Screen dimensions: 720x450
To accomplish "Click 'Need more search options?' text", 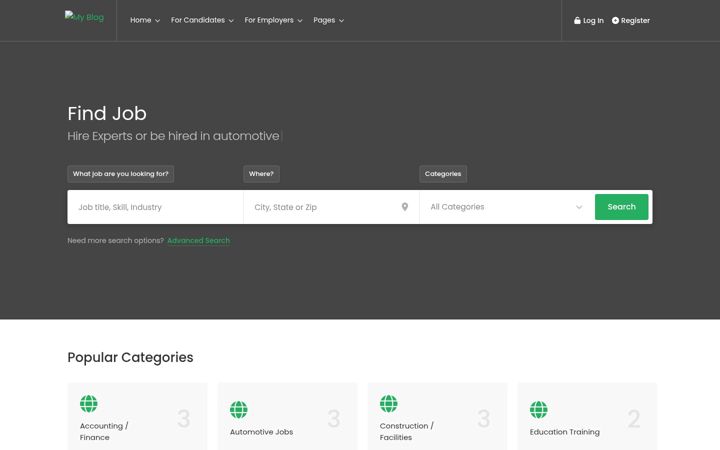I will [116, 241].
